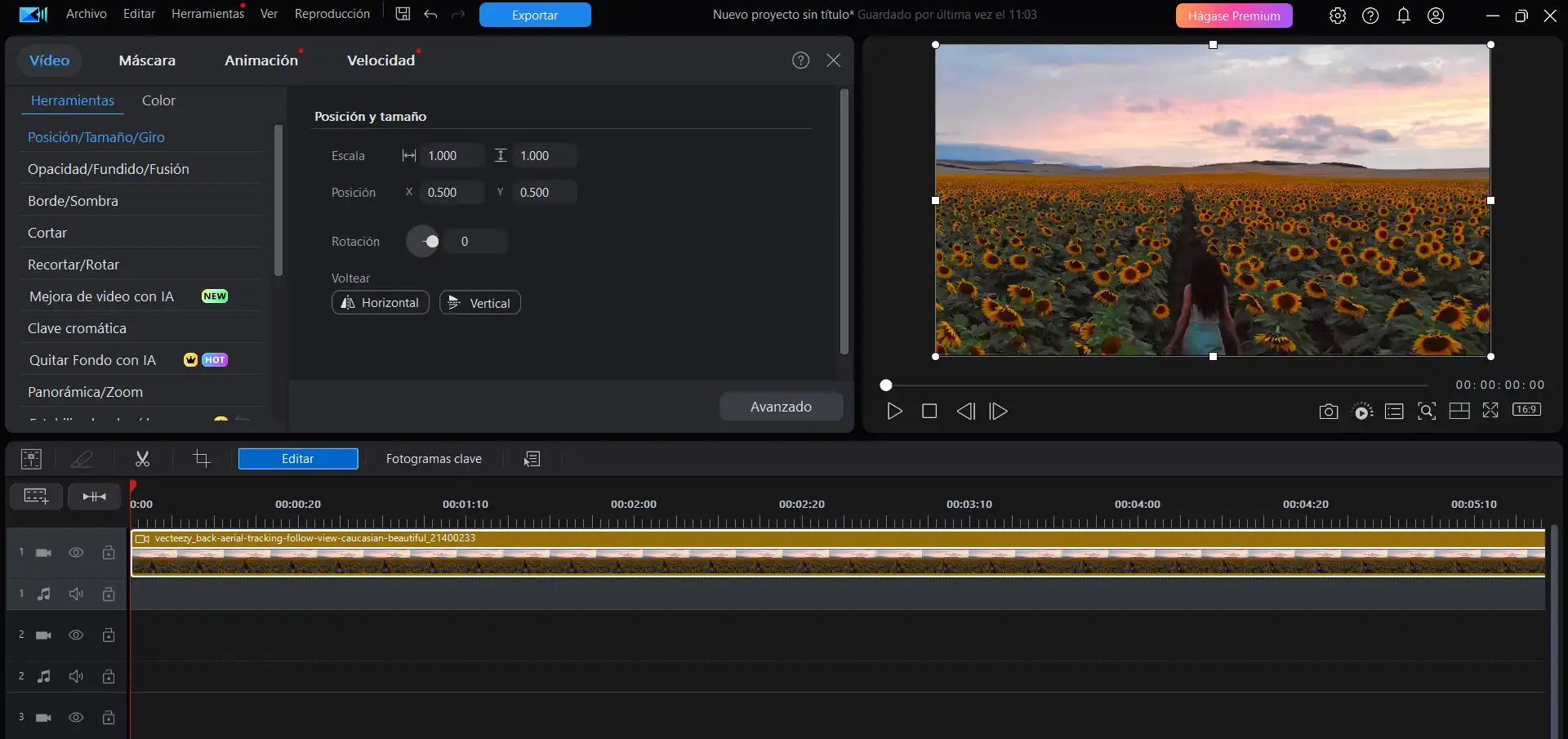
Task: Open the marker list icon under the preview
Action: click(1394, 411)
